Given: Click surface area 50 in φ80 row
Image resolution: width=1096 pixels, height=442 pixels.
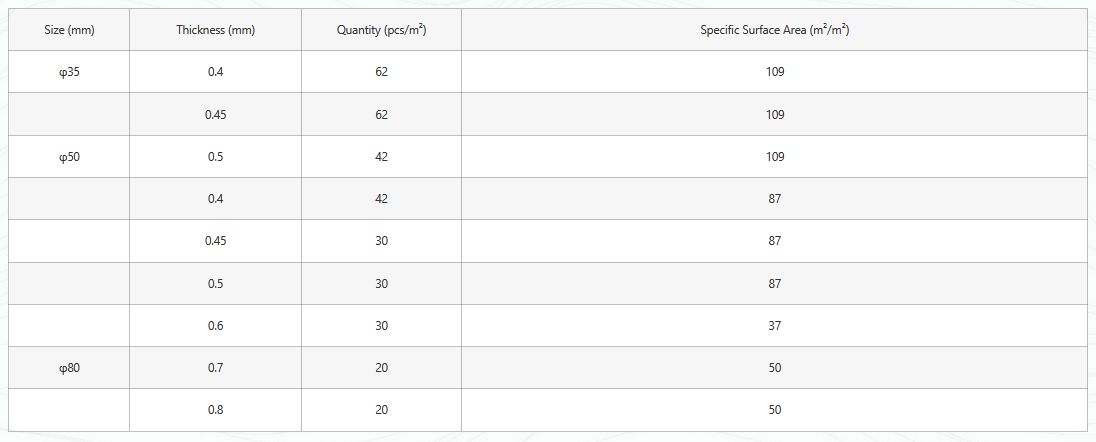Looking at the screenshot, I should pyautogui.click(x=774, y=368).
